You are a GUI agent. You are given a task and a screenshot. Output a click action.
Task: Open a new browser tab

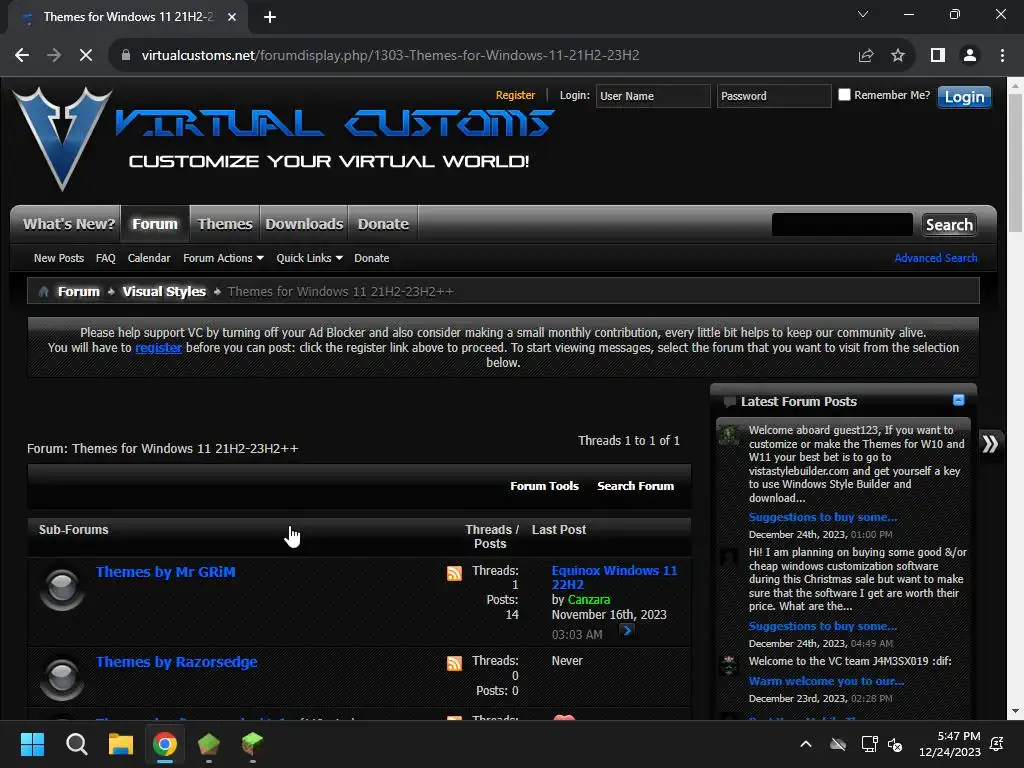click(270, 17)
